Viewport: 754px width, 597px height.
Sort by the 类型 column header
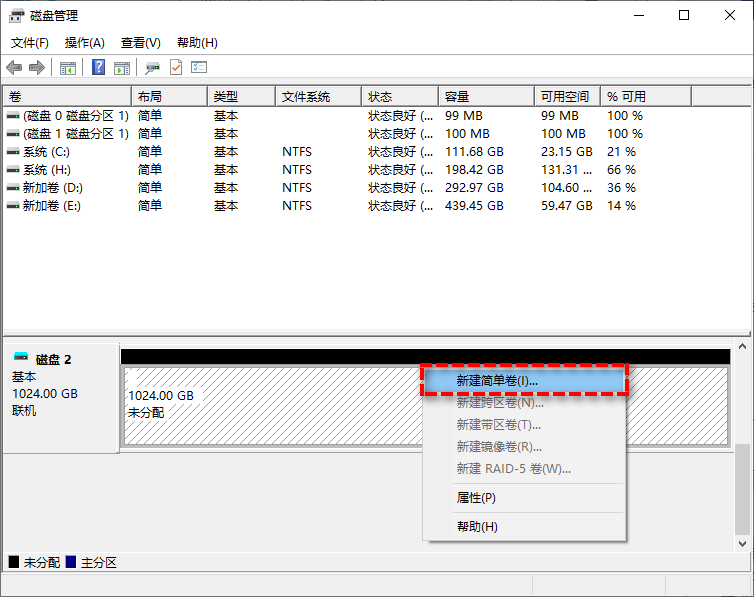click(x=242, y=97)
